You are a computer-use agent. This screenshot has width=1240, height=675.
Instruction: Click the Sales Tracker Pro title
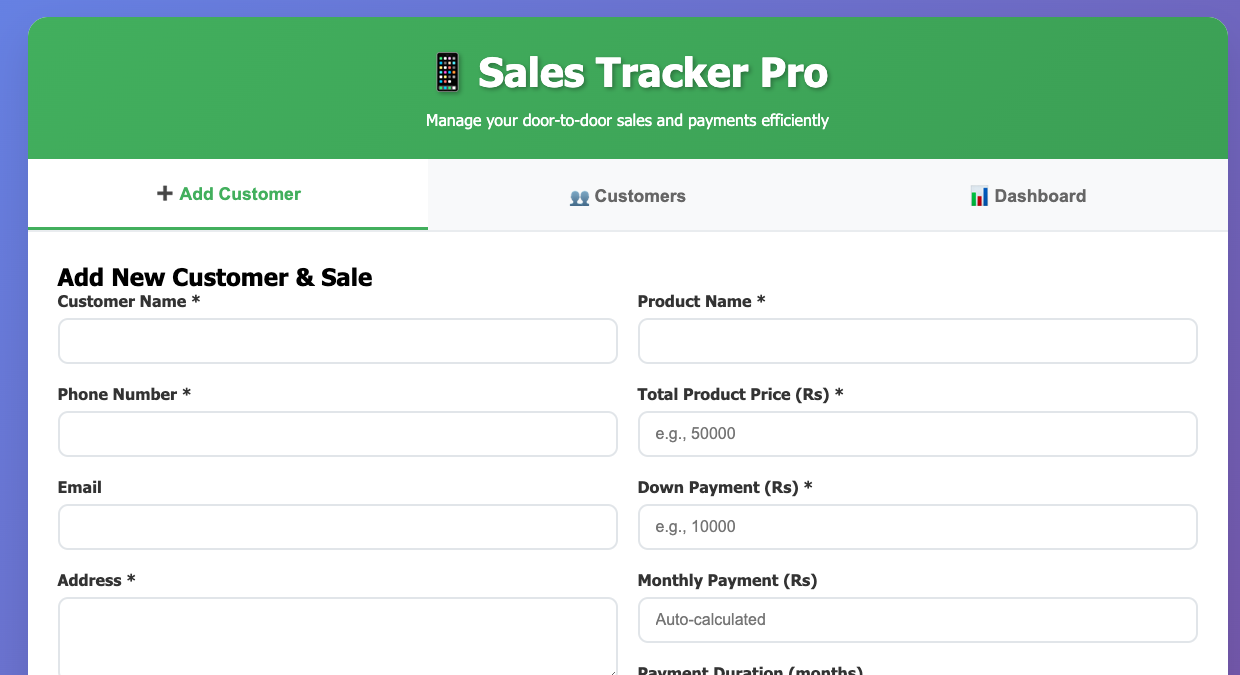(x=652, y=73)
